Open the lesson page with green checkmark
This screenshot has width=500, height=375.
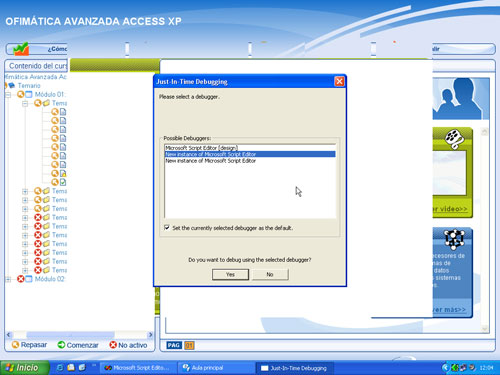point(63,182)
